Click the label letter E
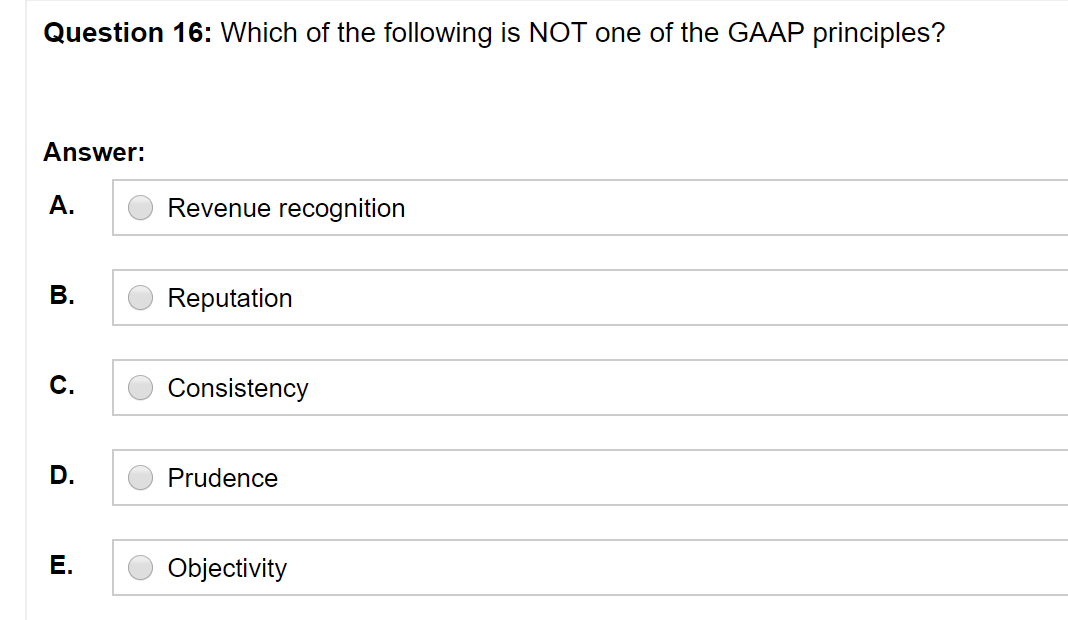1068x620 pixels. [x=62, y=566]
